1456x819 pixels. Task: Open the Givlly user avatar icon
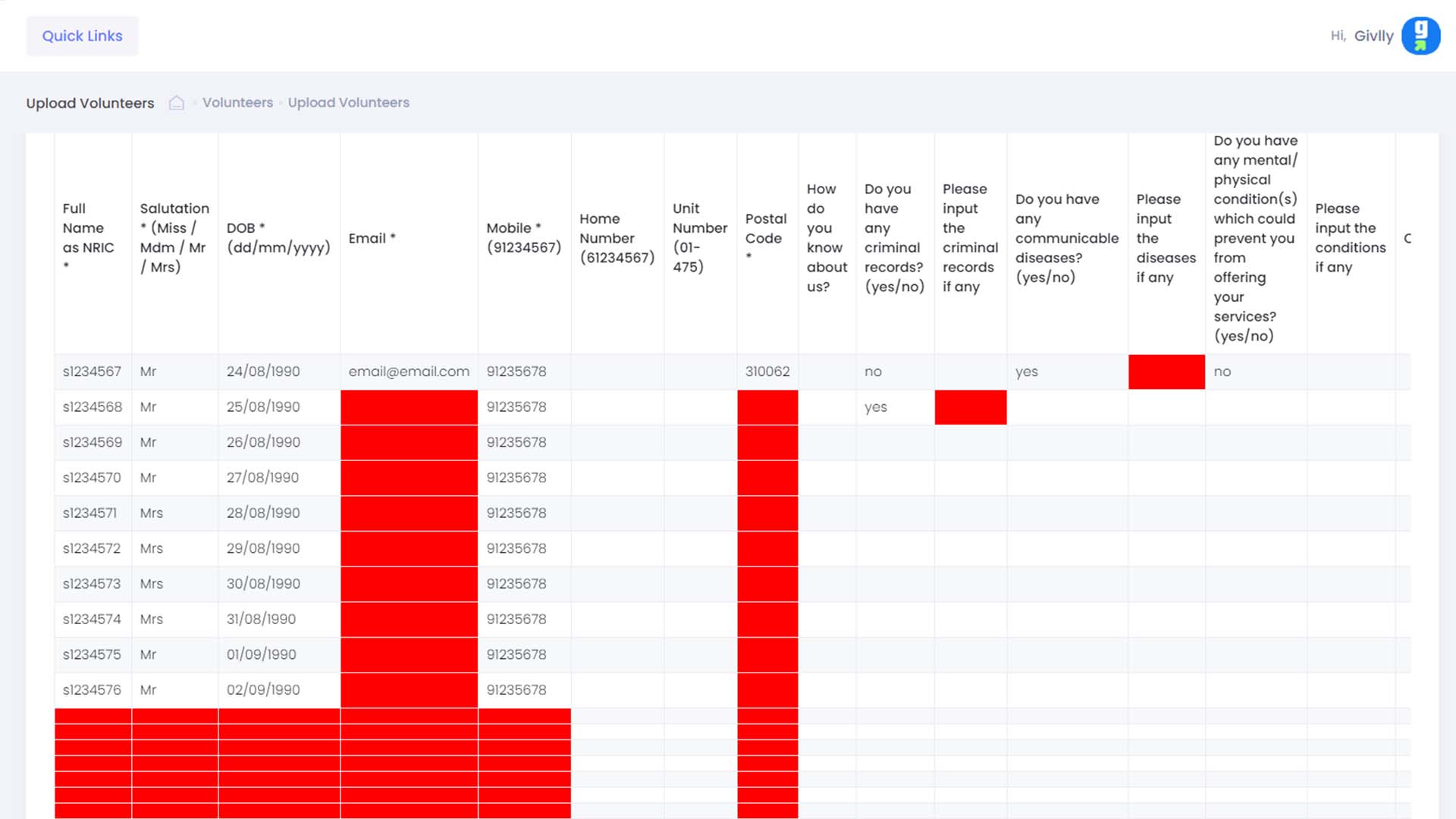(x=1420, y=36)
